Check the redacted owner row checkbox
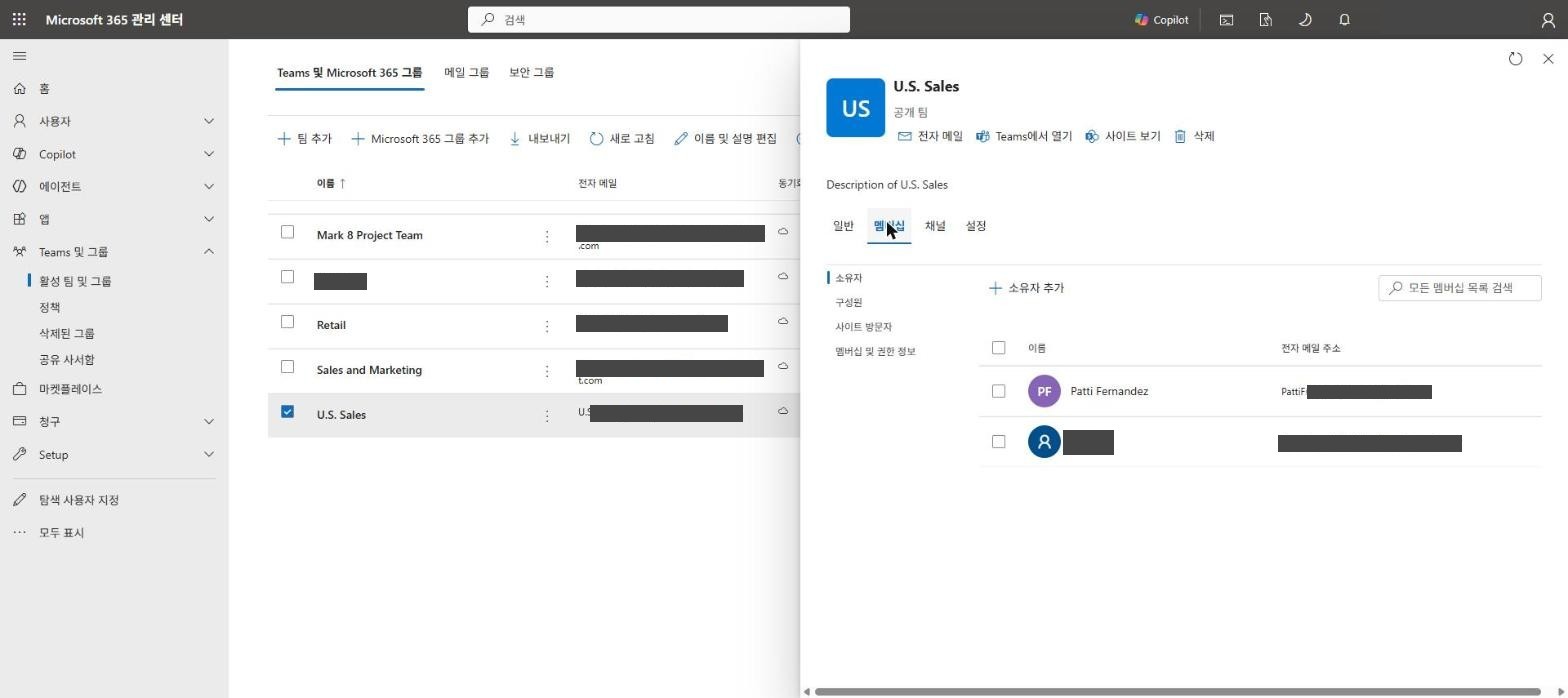Image resolution: width=1568 pixels, height=698 pixels. pyautogui.click(x=998, y=441)
